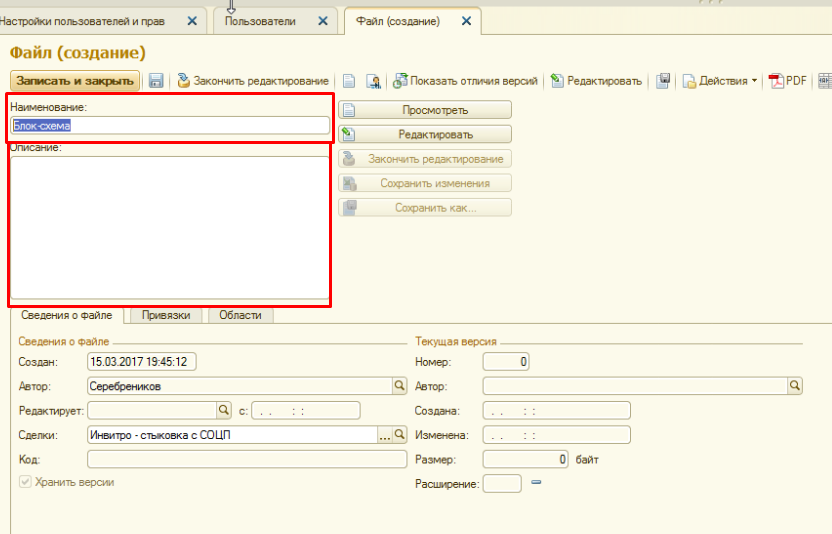This screenshot has width=832, height=534.
Task: Close the Пользователи tab
Action: tap(322, 20)
